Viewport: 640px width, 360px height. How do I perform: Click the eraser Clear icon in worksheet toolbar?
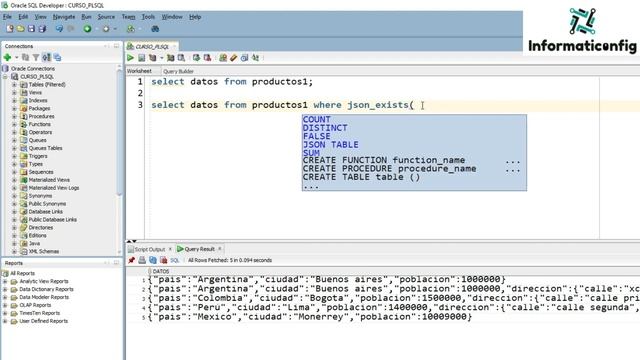point(233,58)
